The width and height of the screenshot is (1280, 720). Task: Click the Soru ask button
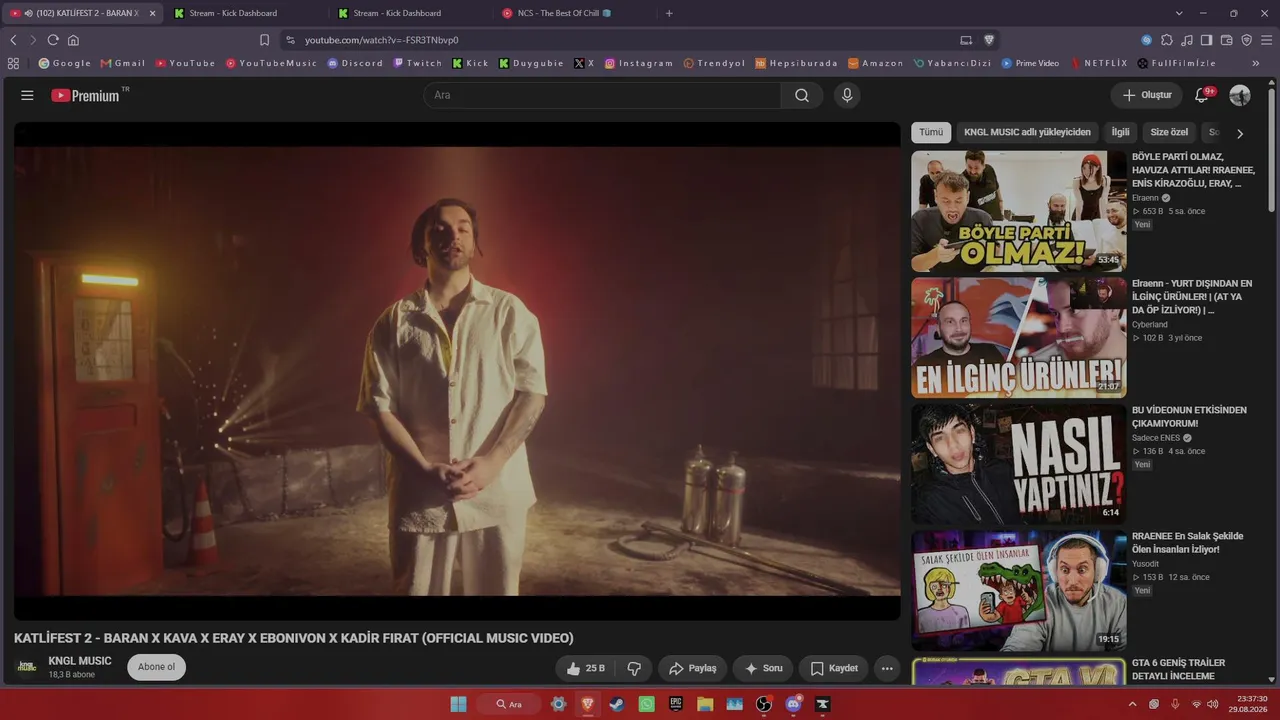(763, 668)
